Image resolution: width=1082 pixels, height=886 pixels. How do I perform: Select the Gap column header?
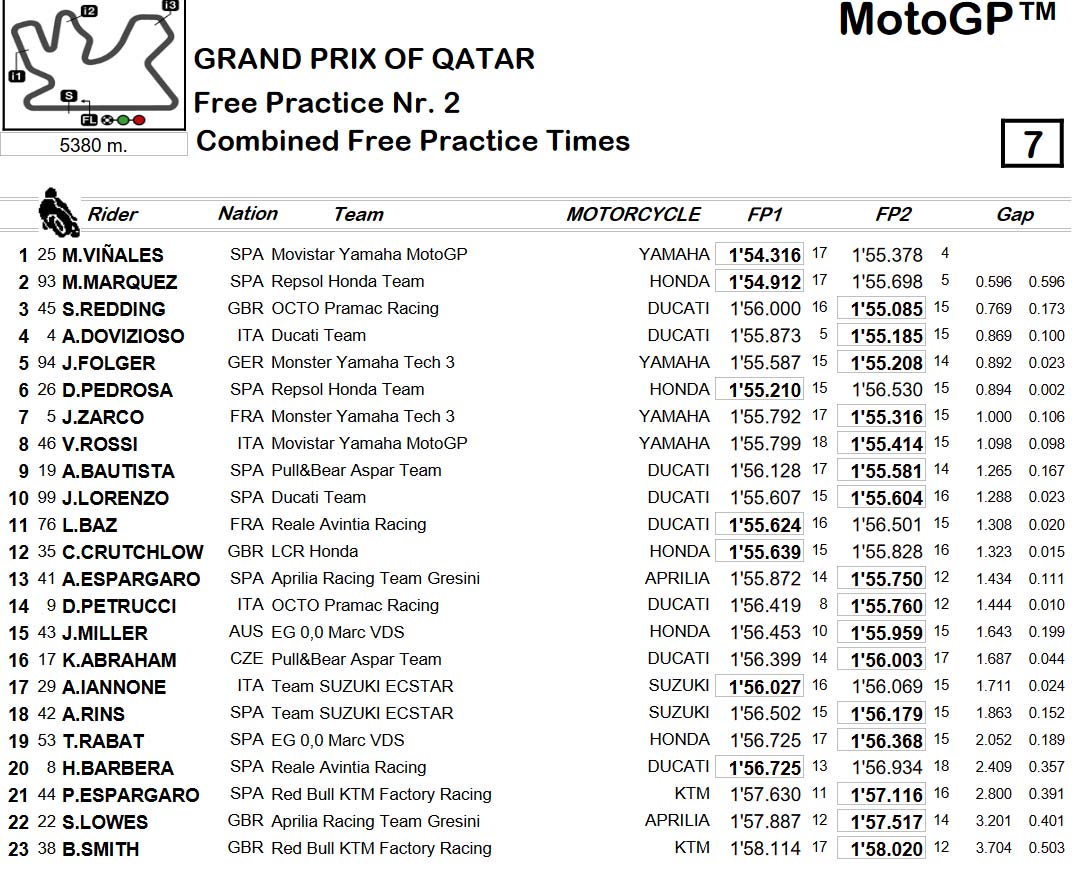[1014, 215]
